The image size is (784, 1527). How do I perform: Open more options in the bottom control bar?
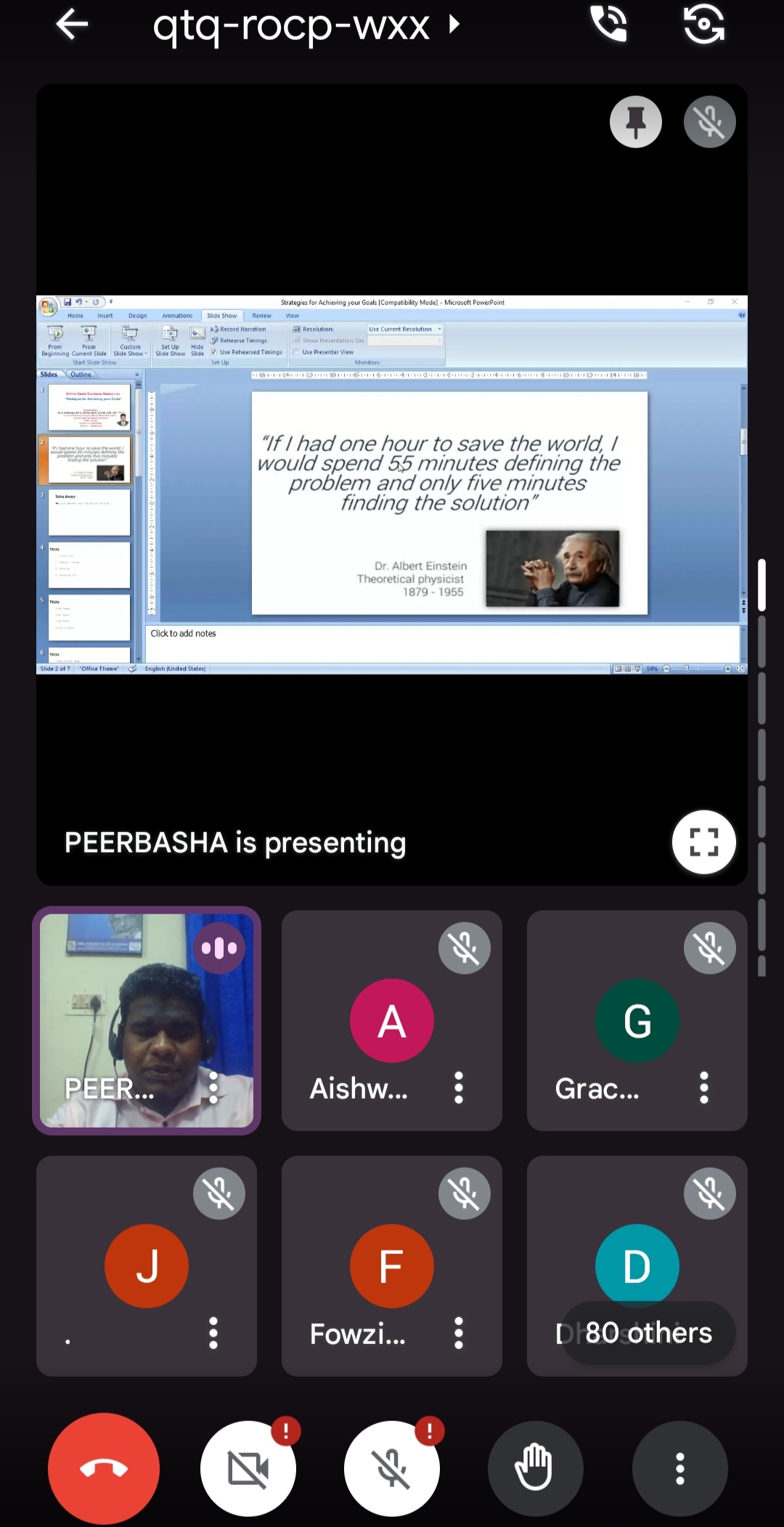coord(679,1468)
